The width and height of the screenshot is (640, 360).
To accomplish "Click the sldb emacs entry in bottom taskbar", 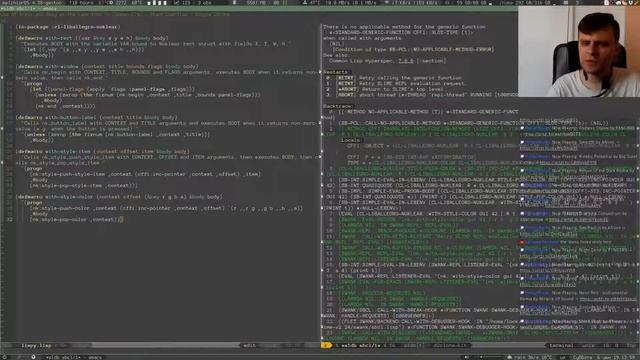I will (x=74, y=358).
